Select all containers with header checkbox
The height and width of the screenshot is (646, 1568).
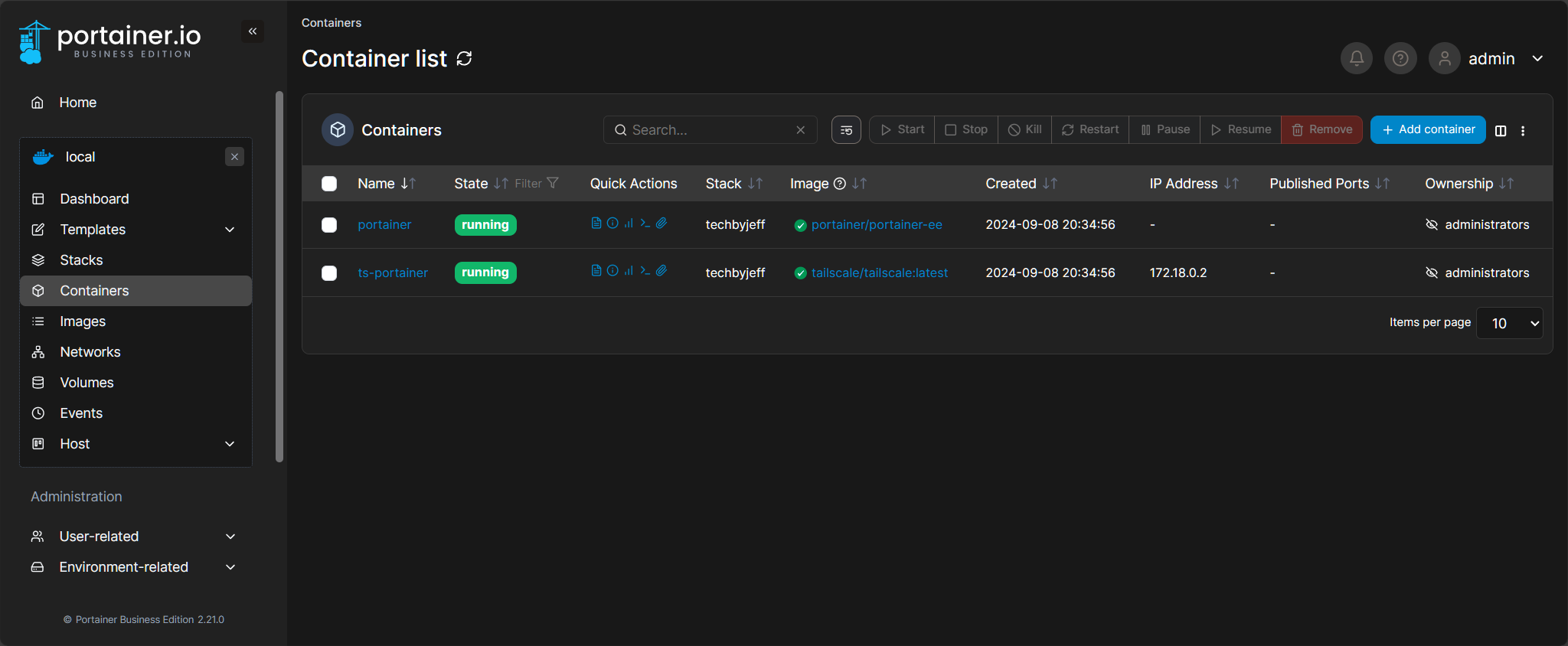[x=329, y=184]
